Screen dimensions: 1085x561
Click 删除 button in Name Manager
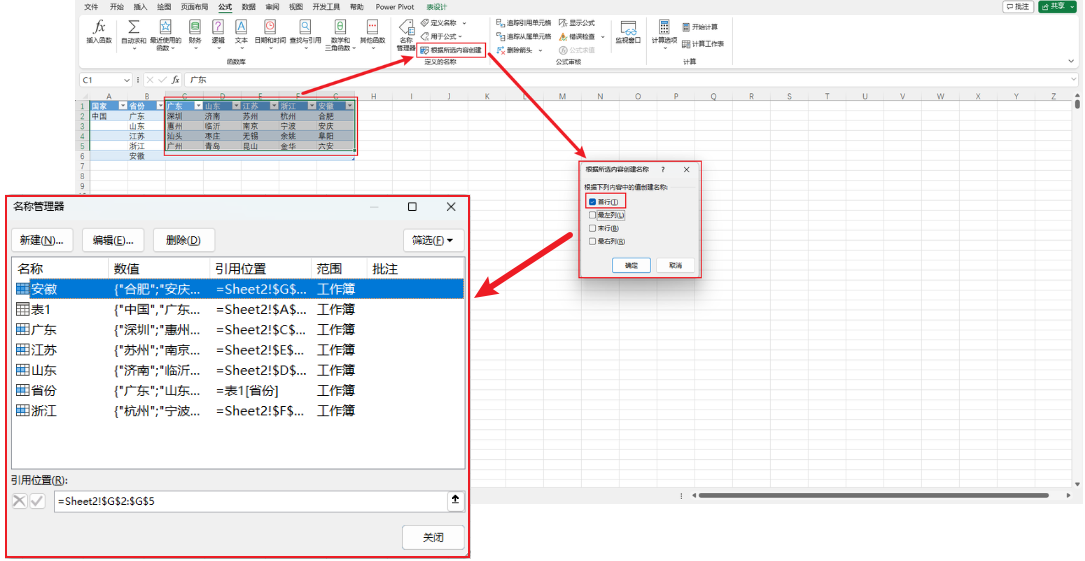[x=183, y=241]
